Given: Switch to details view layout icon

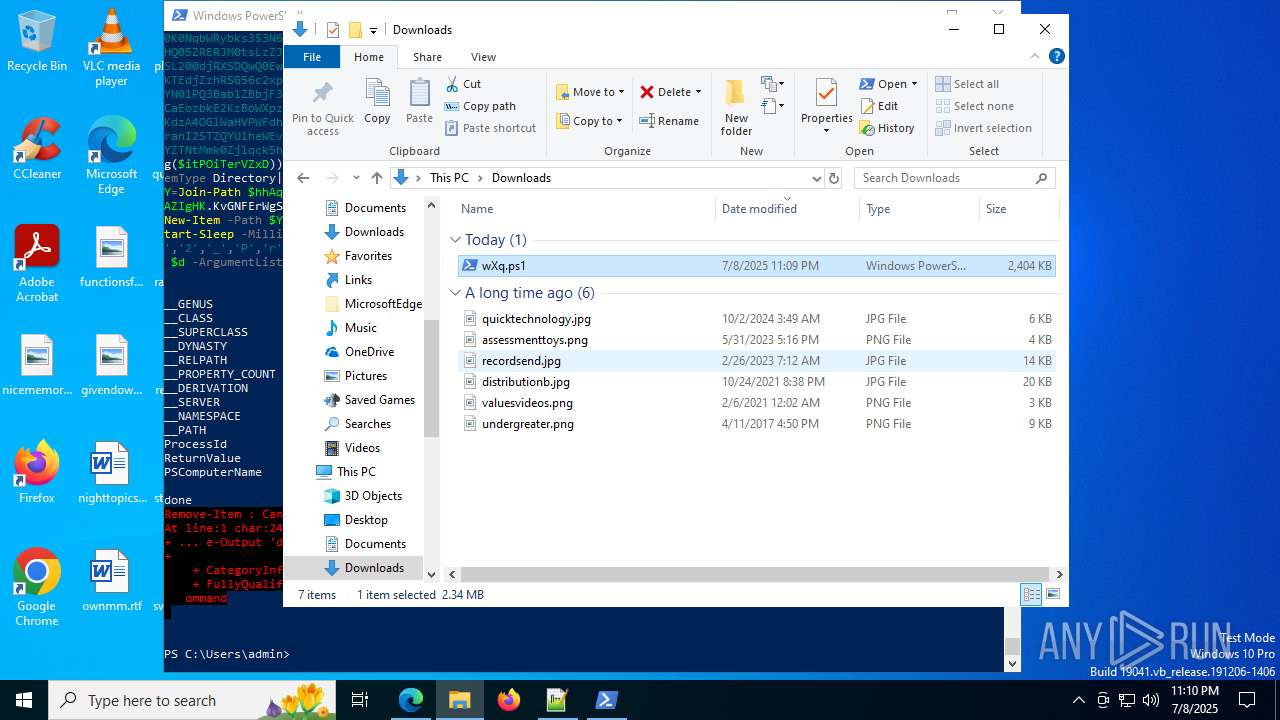Looking at the screenshot, I should tap(1031, 594).
